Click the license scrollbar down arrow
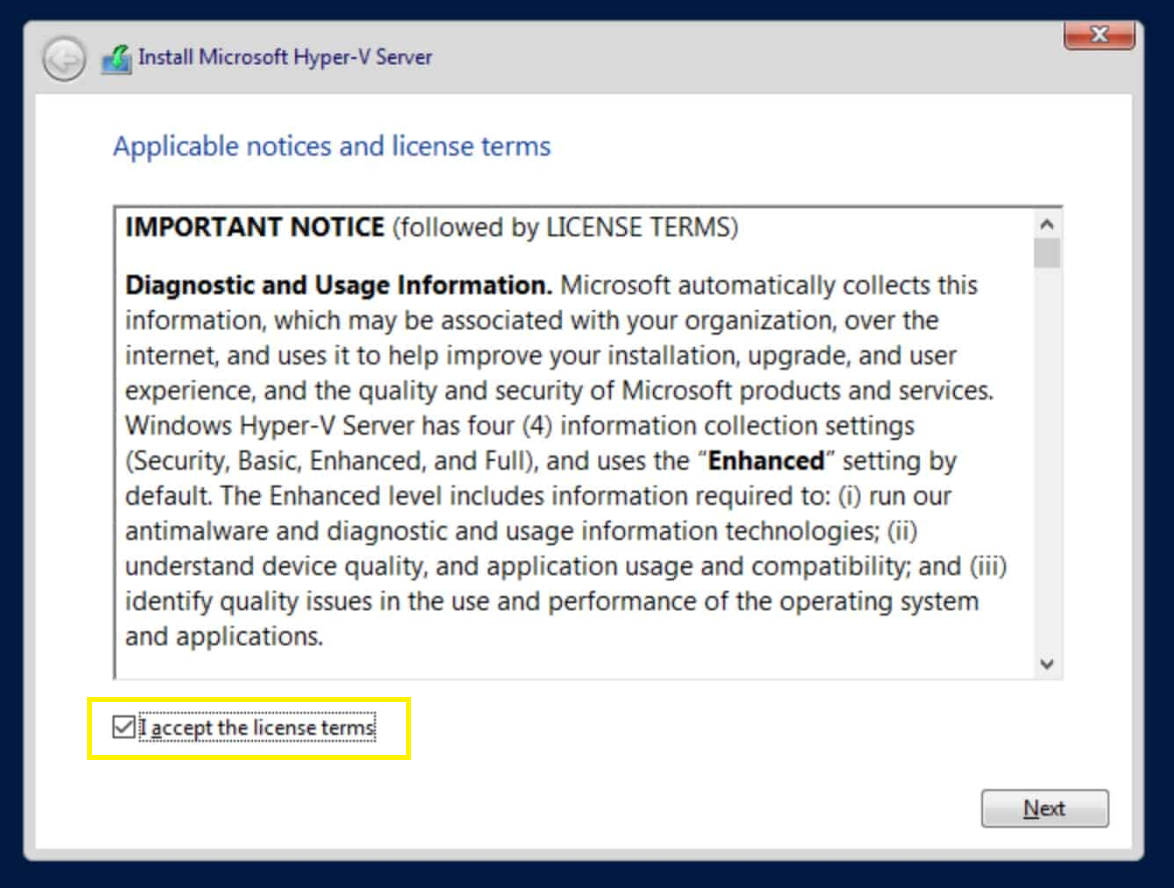1174x888 pixels. 1047,664
